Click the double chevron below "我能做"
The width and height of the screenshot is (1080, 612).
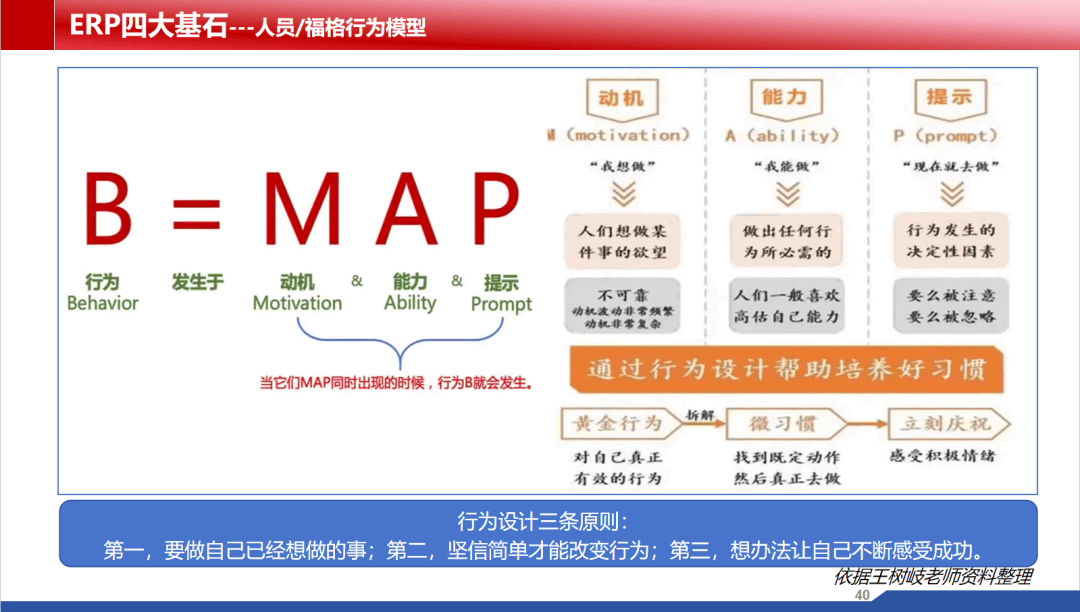tap(788, 191)
